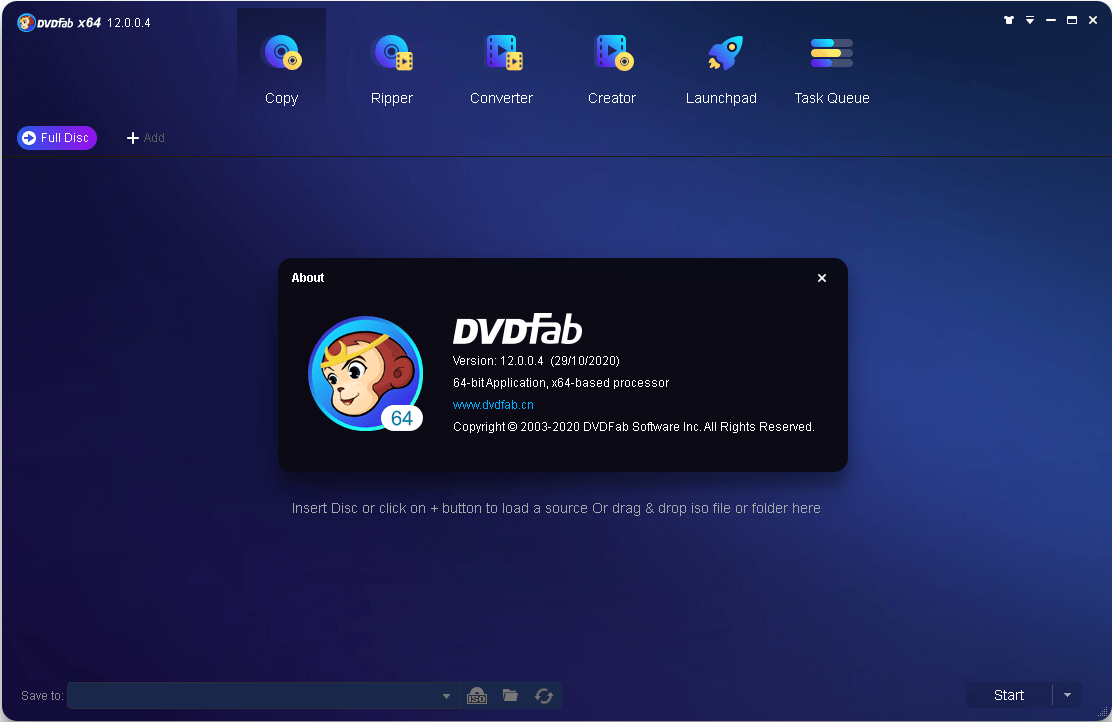Click the Insert Disc hint text
Screen dimensions: 1112x722
click(556, 508)
